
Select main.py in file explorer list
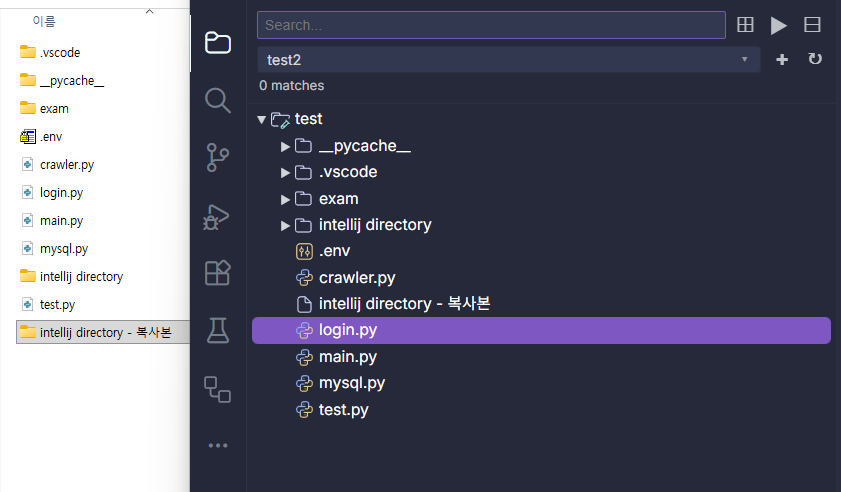(x=62, y=221)
